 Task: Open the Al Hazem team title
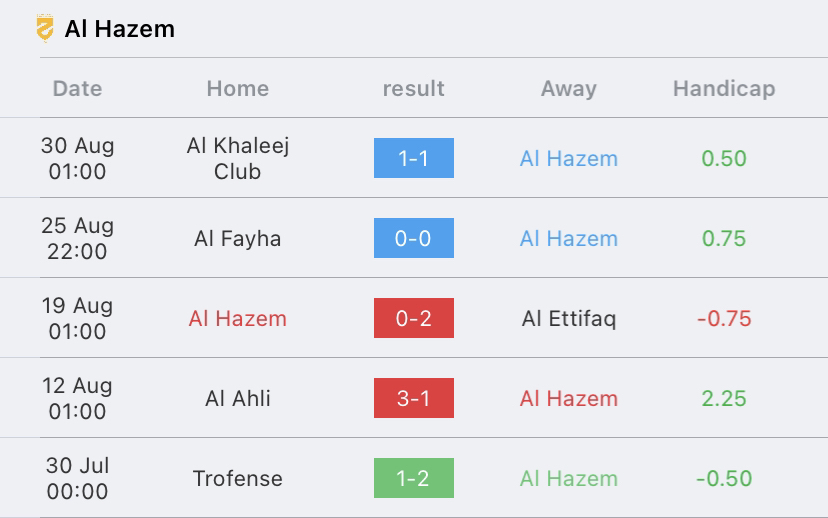119,29
